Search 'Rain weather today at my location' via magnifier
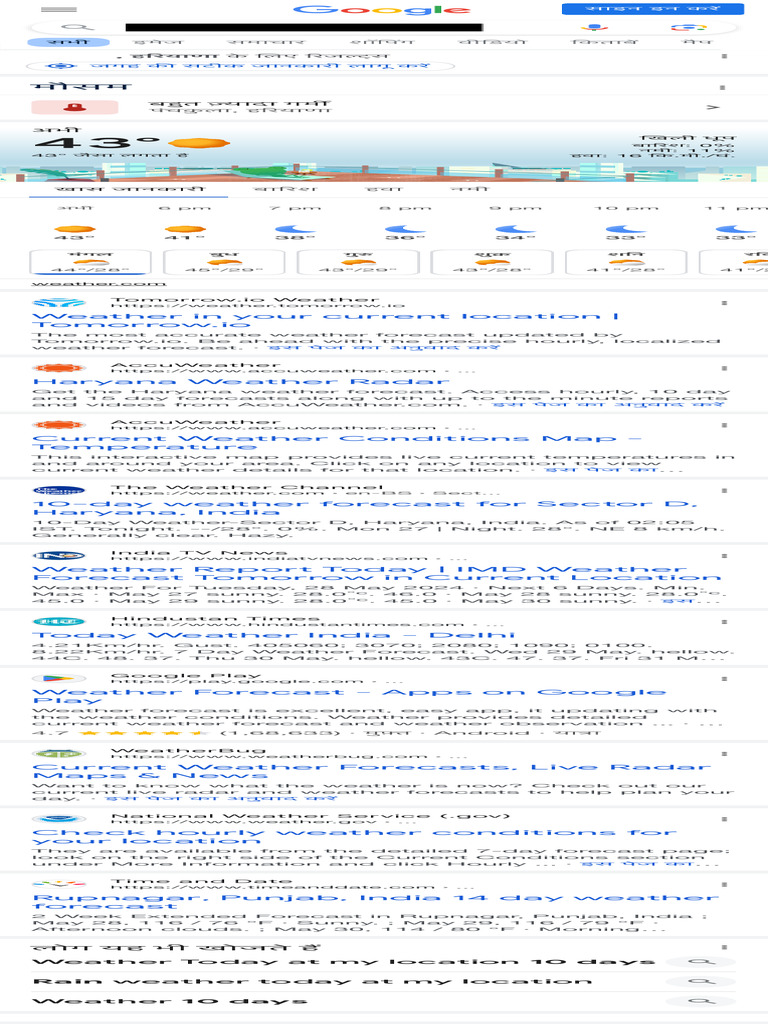 click(702, 982)
